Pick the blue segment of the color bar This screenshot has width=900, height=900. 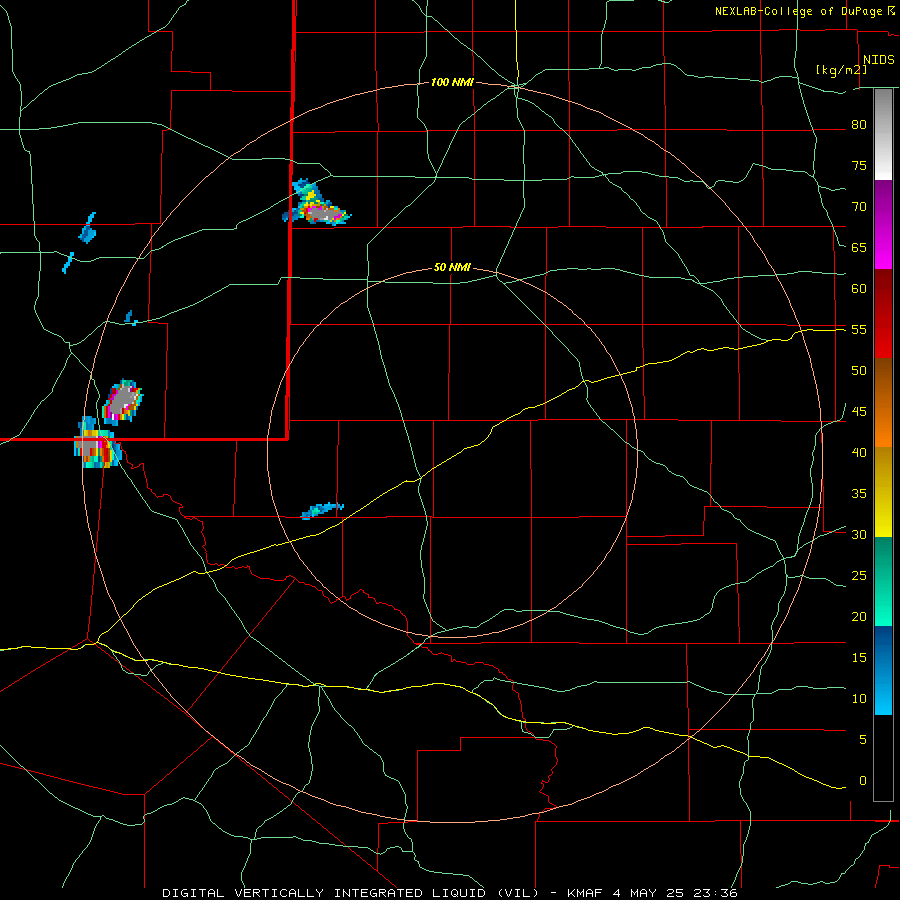point(883,670)
